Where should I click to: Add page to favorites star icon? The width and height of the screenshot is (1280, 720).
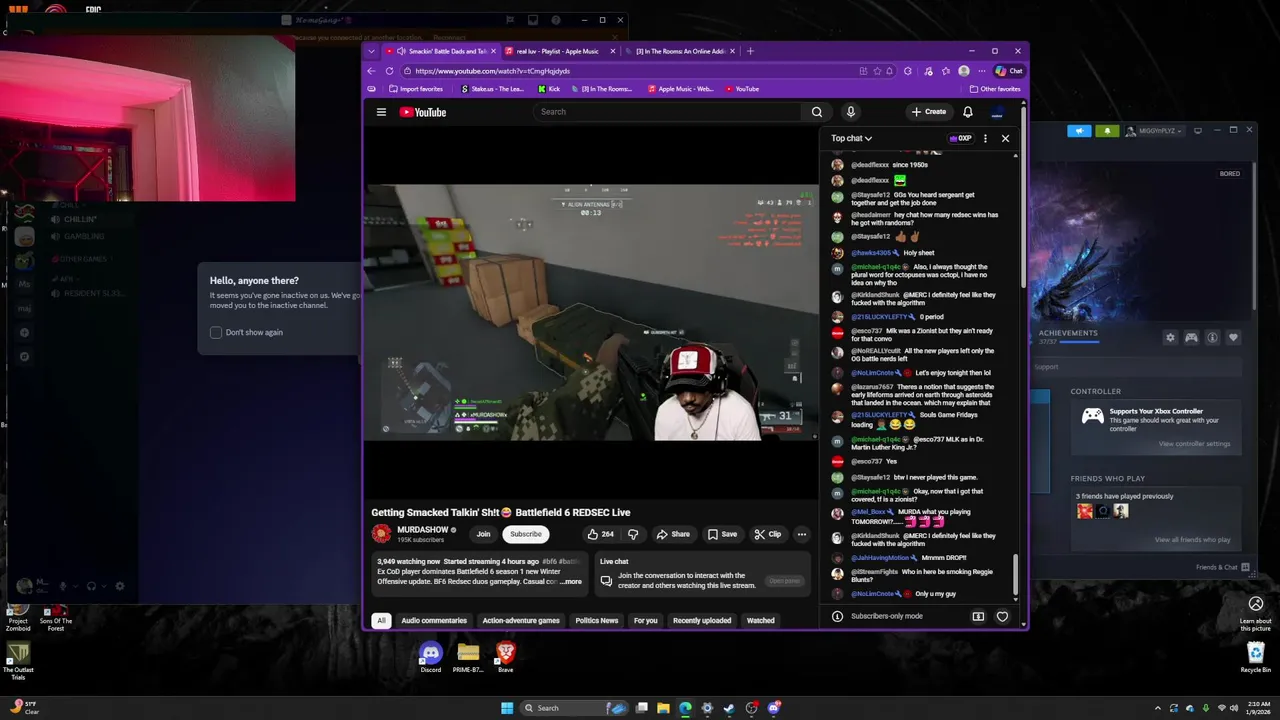(877, 71)
